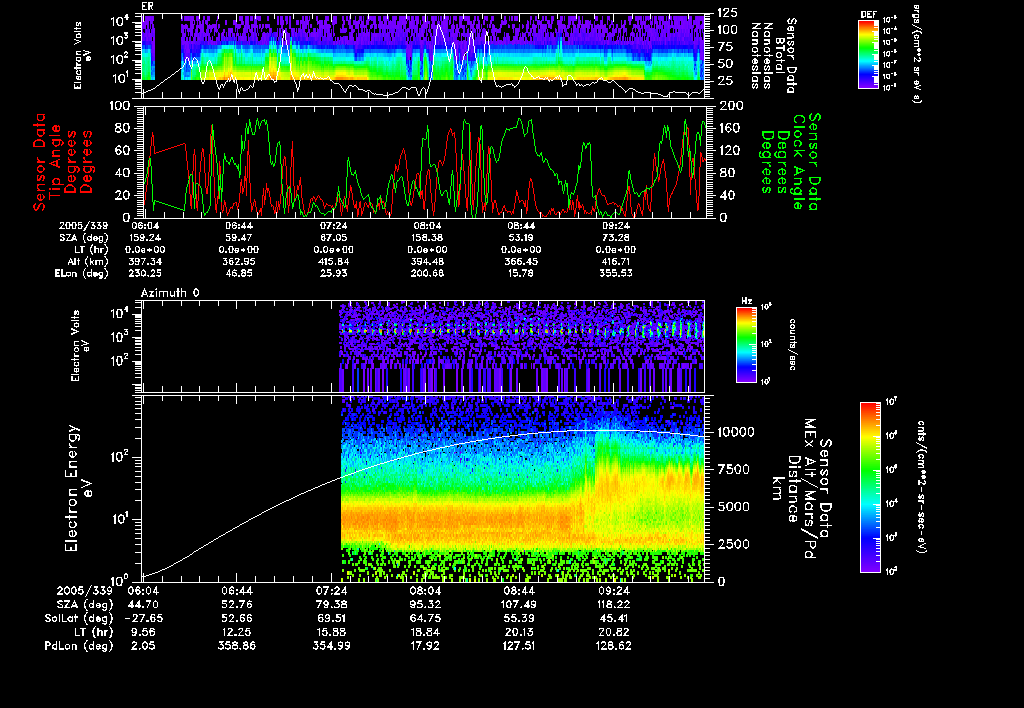Select SolLat value 45.41

(613, 619)
